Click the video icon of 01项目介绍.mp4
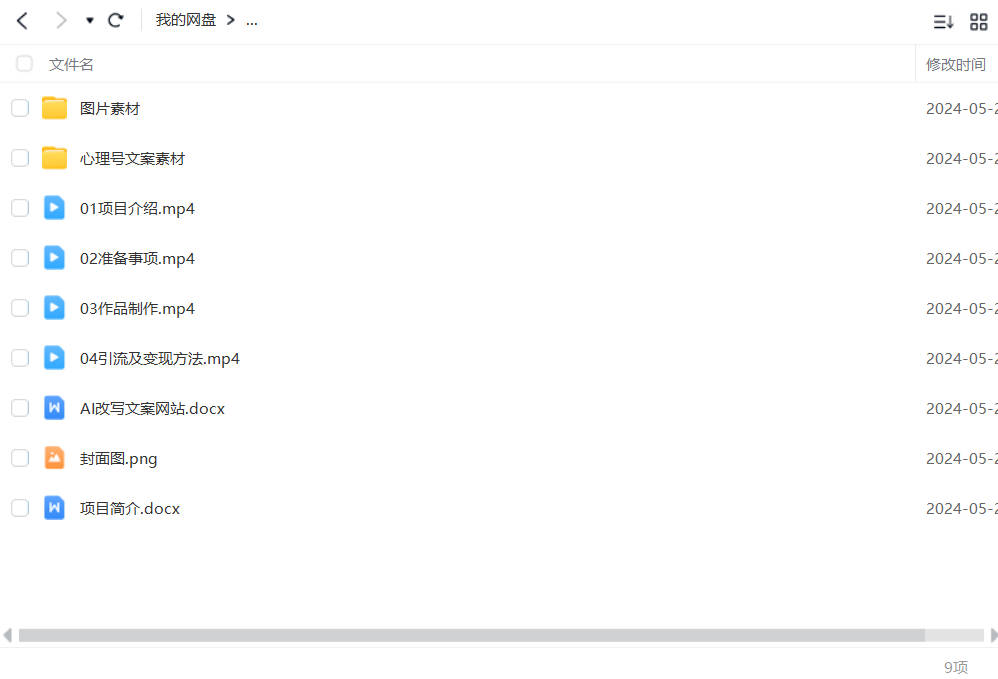Viewport: 998px width, 679px height. [54, 207]
